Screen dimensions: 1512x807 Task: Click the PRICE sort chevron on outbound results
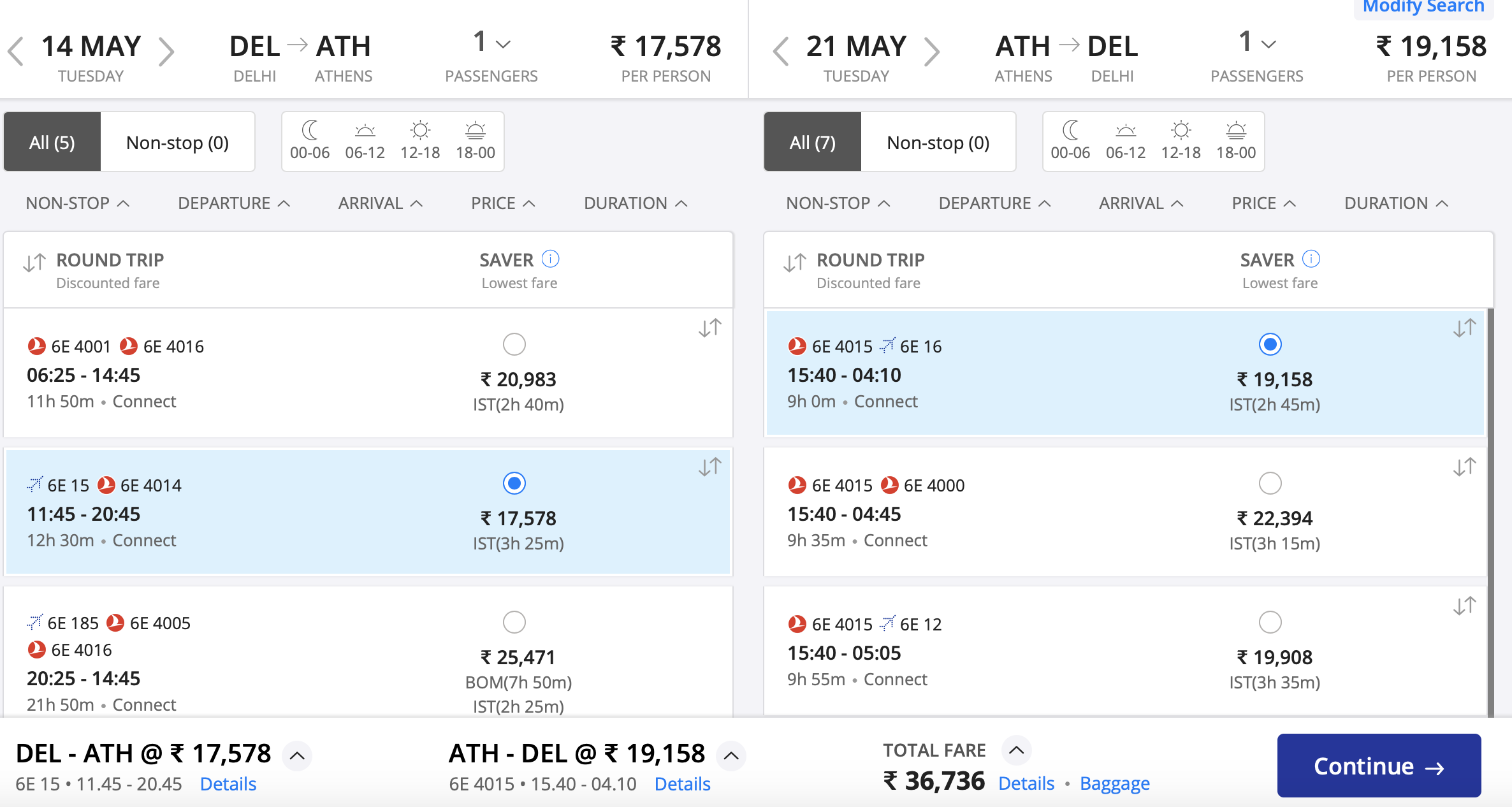(x=528, y=203)
